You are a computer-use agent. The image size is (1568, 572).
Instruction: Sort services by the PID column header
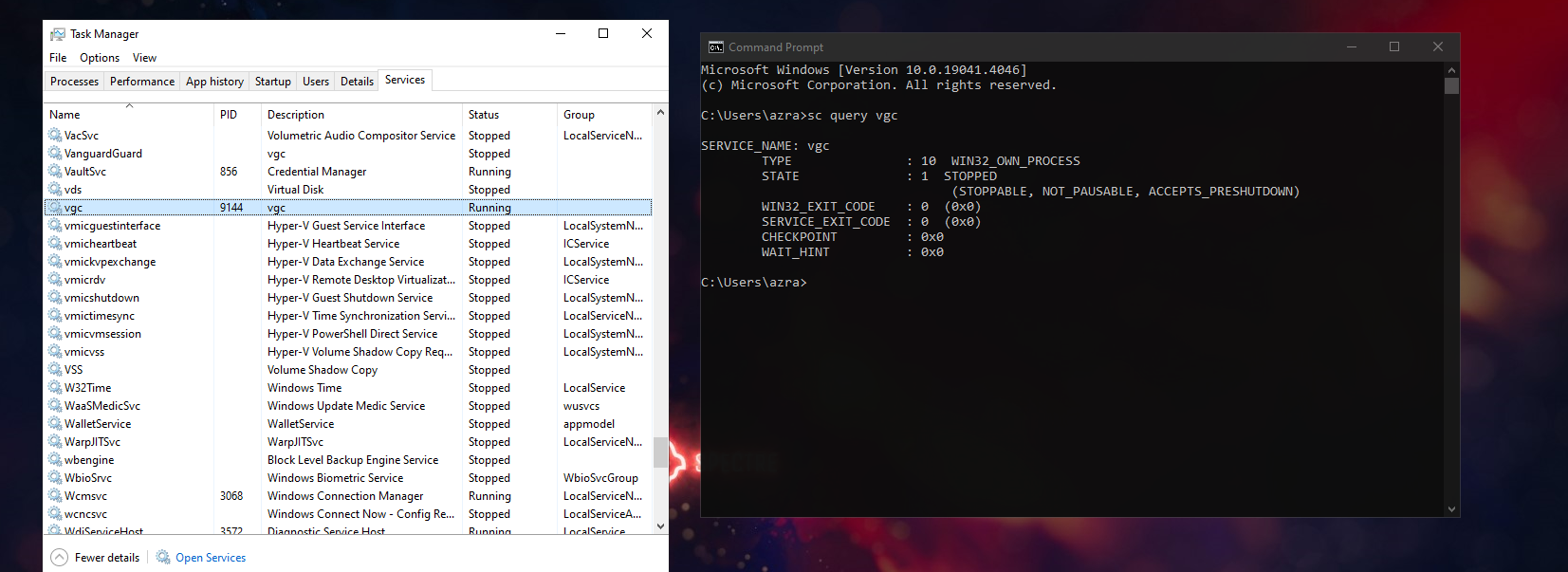click(x=238, y=115)
